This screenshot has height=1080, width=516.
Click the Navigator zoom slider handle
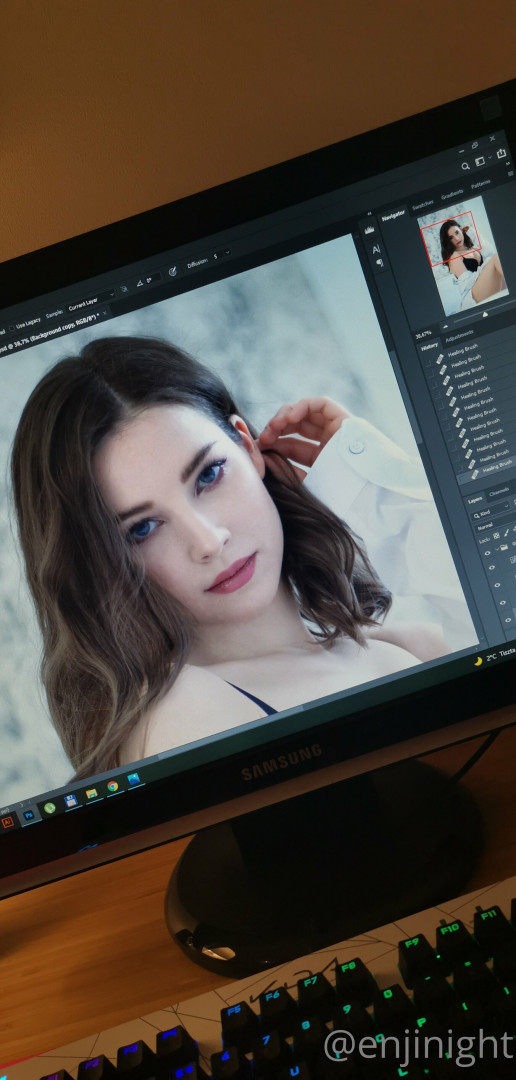point(485,314)
